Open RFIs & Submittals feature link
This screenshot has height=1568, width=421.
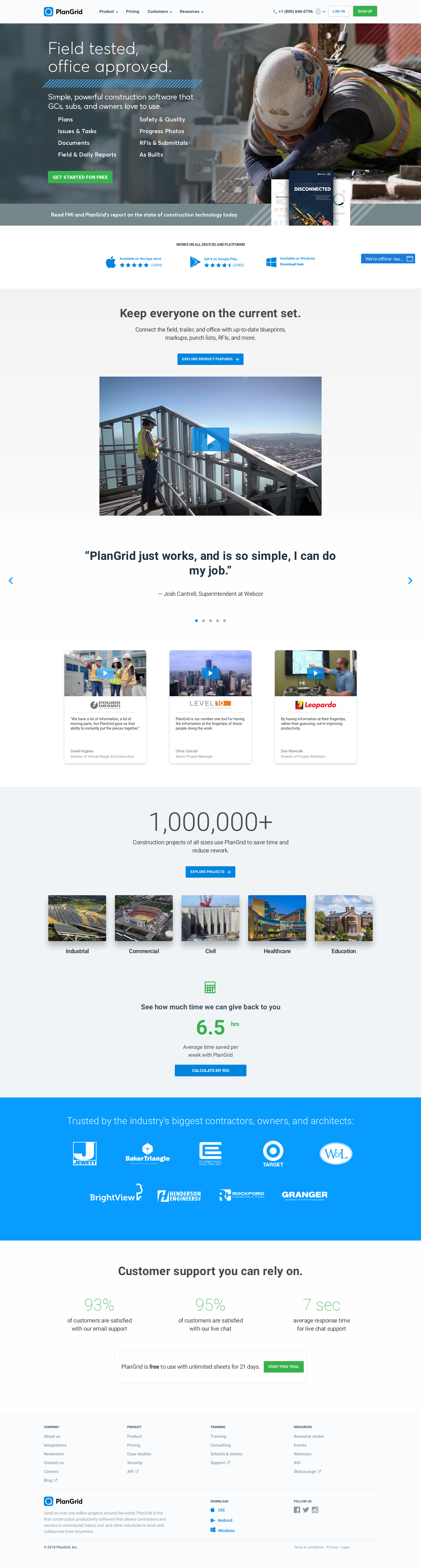164,143
